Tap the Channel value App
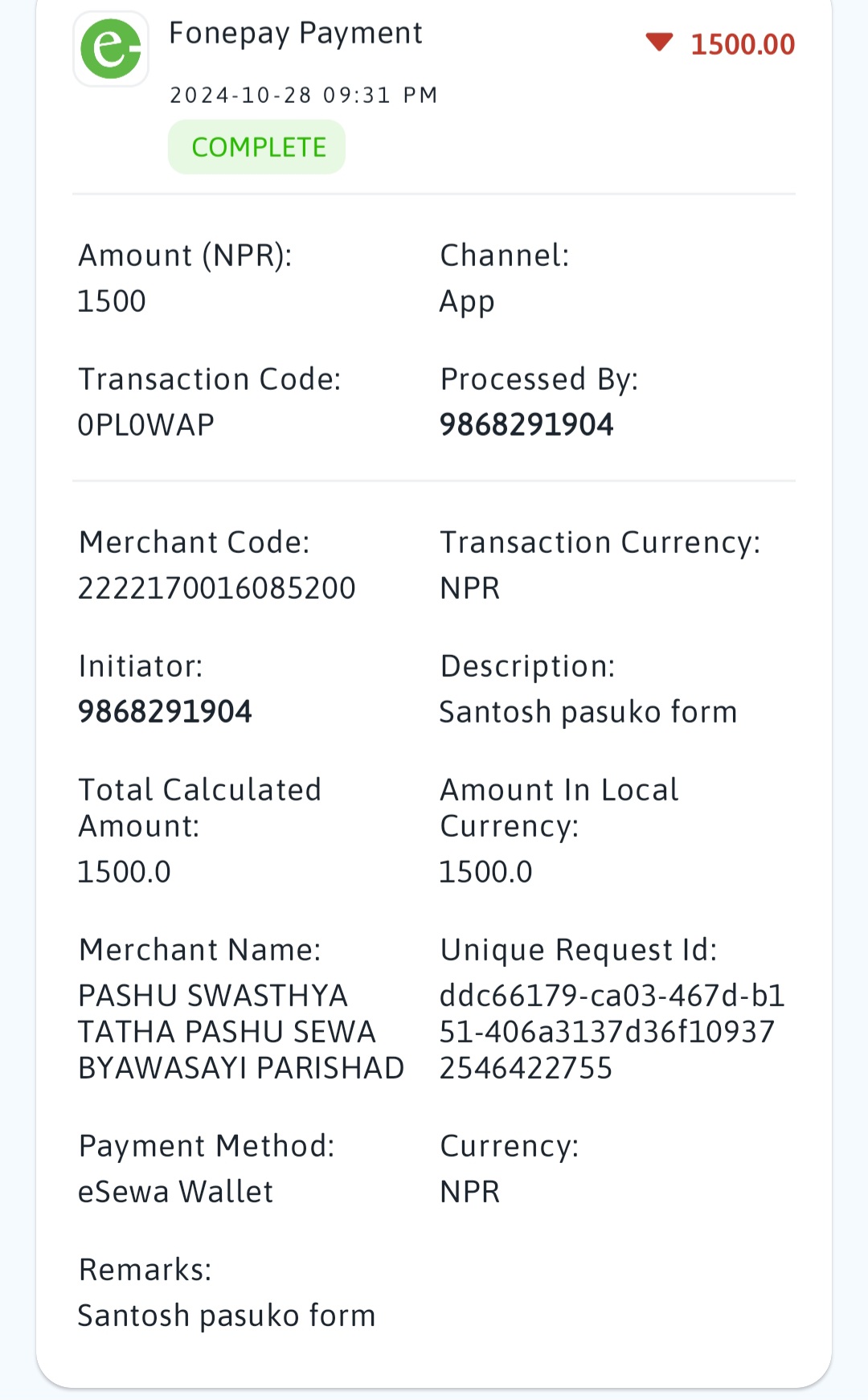 [x=467, y=303]
